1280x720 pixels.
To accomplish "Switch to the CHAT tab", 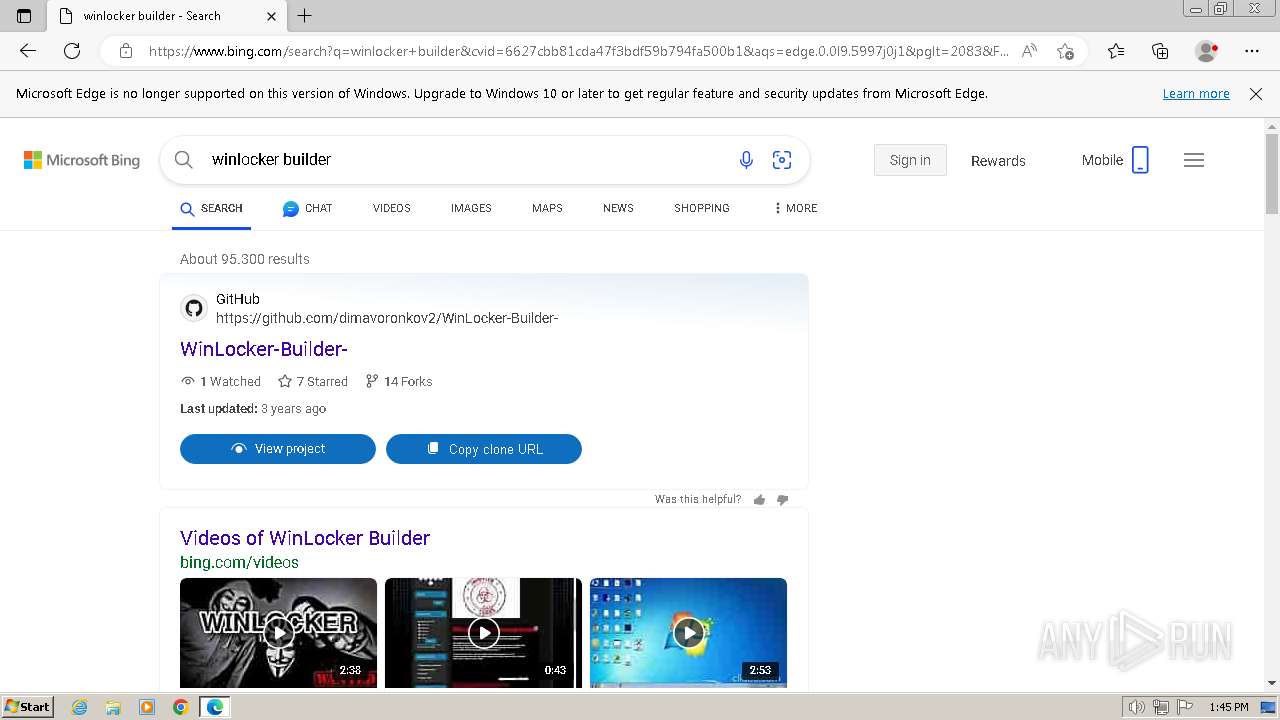I will click(x=307, y=209).
